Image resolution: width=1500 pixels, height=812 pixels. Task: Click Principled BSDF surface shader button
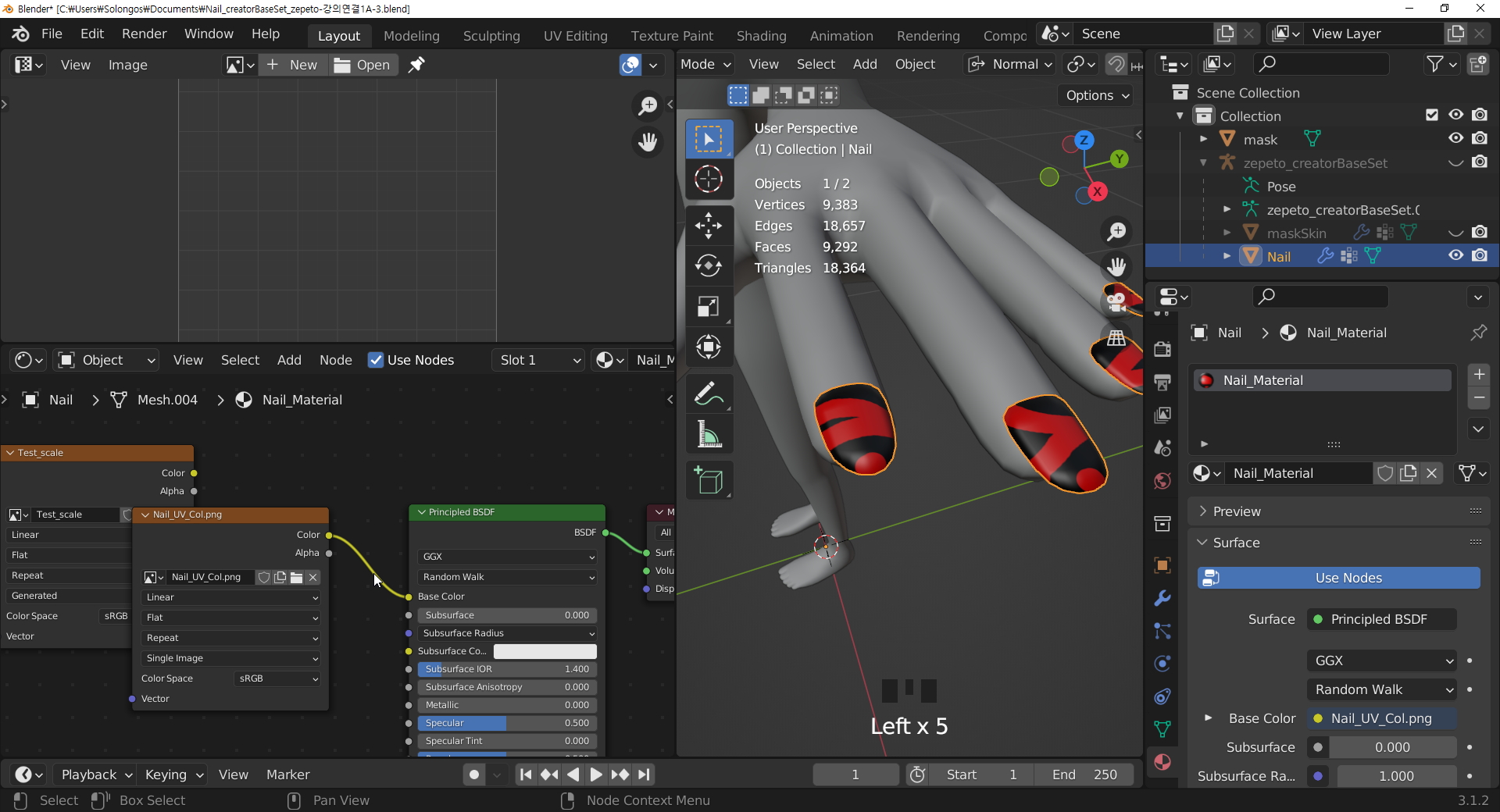[1381, 619]
